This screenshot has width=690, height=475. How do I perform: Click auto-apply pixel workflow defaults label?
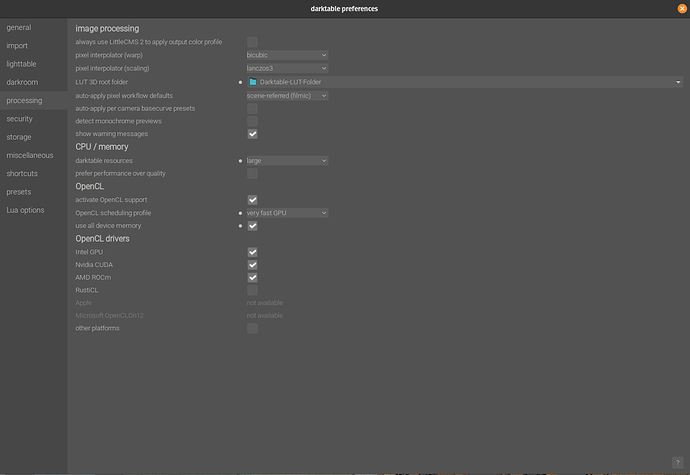click(x=124, y=96)
